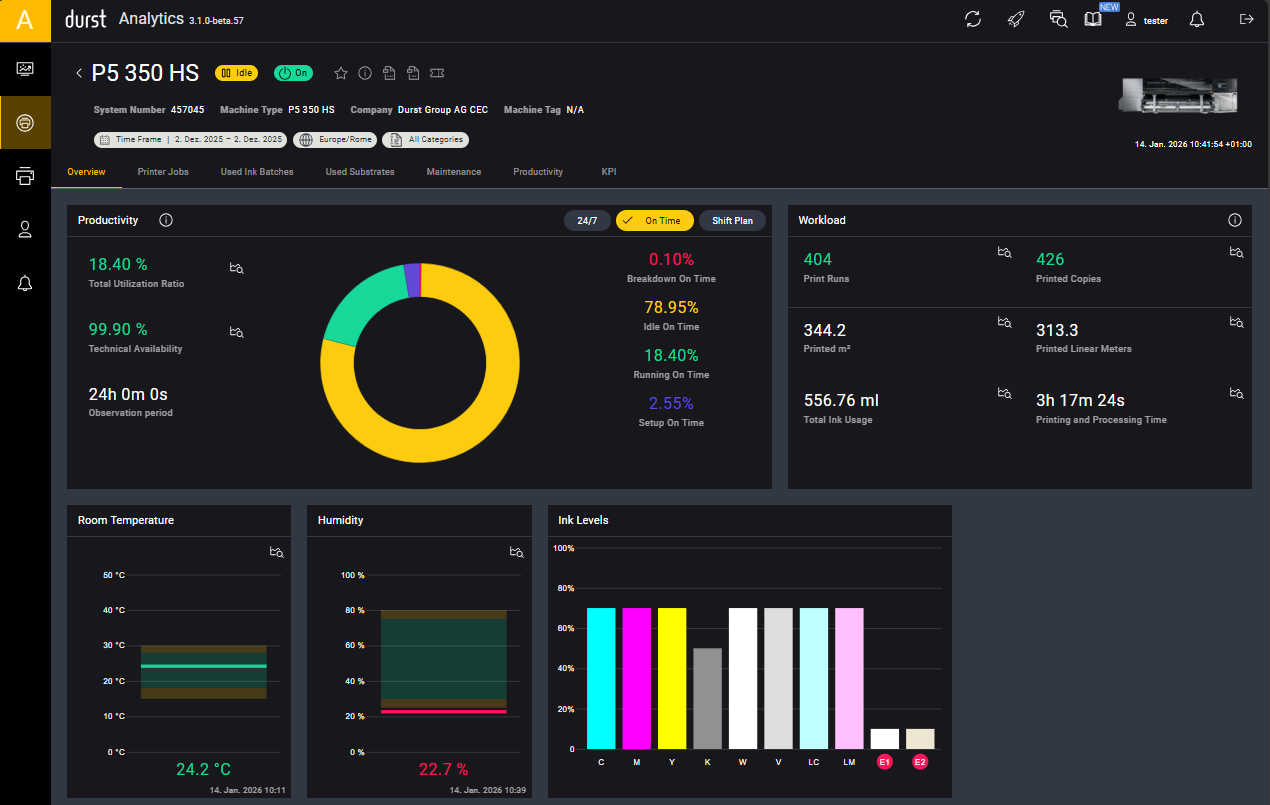Switch to the Maintenance tab
Image resolution: width=1270 pixels, height=805 pixels.
pyautogui.click(x=453, y=172)
